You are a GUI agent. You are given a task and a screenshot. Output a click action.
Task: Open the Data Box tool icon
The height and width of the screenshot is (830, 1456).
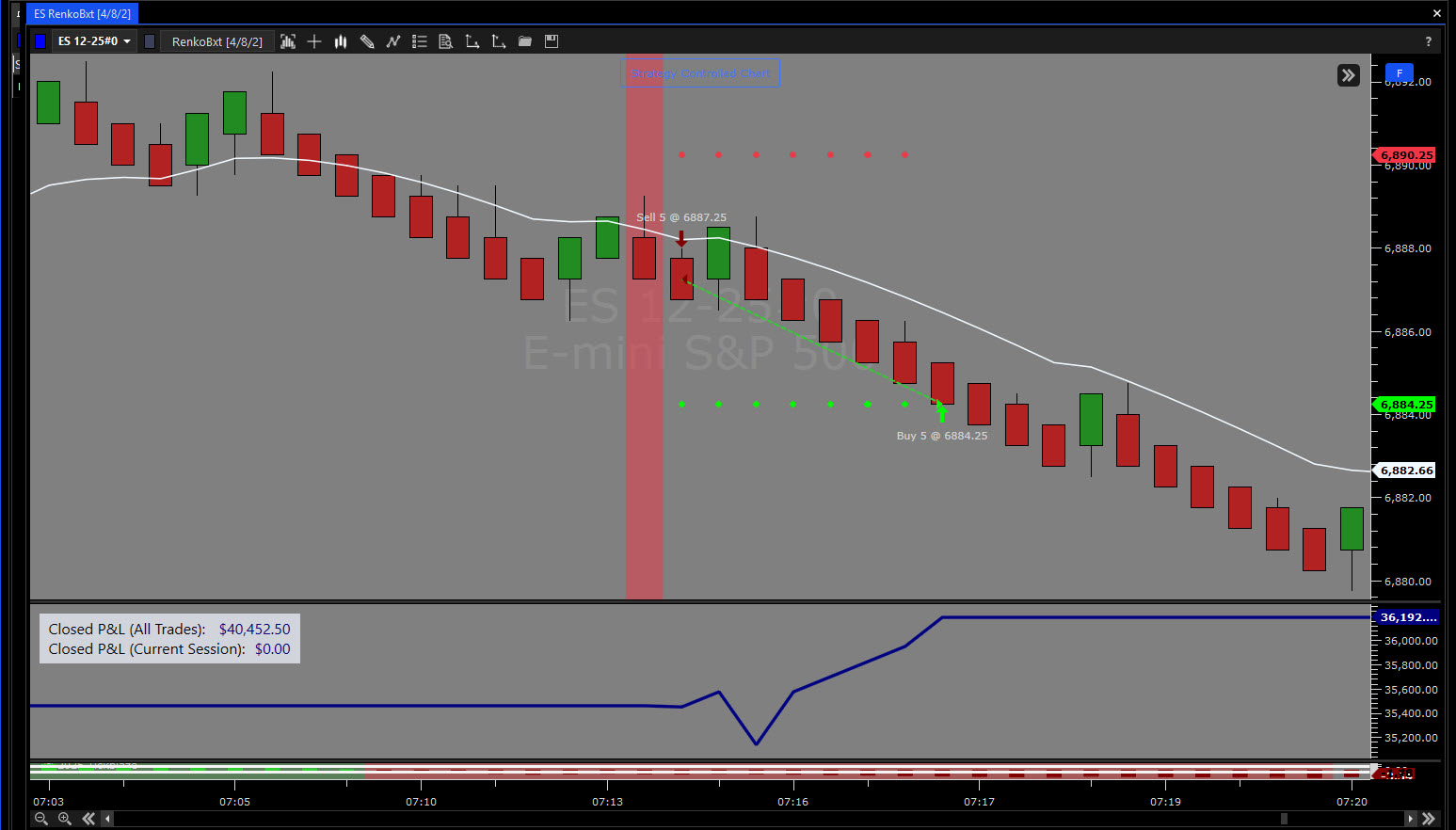coord(288,41)
